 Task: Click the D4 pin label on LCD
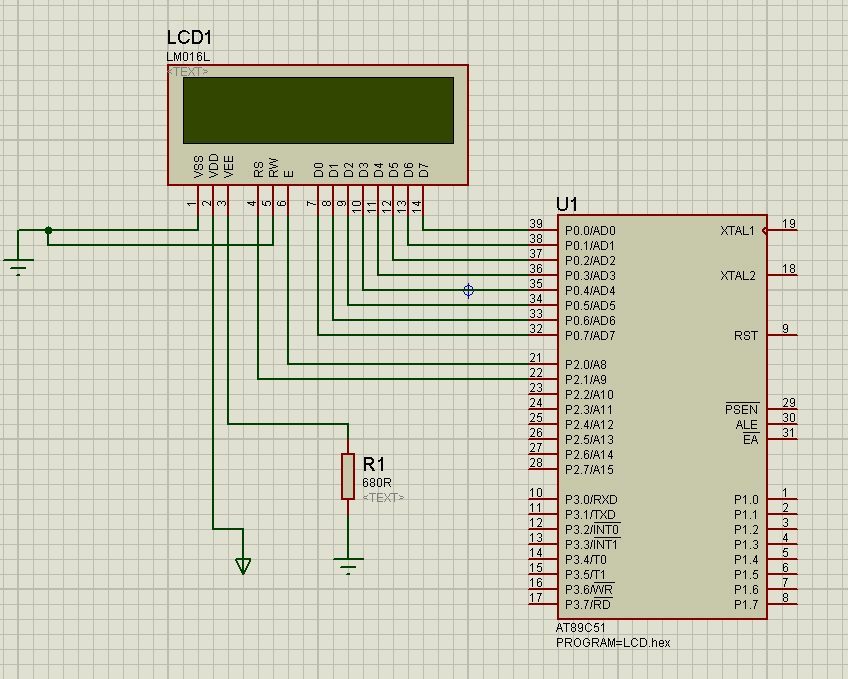[378, 170]
